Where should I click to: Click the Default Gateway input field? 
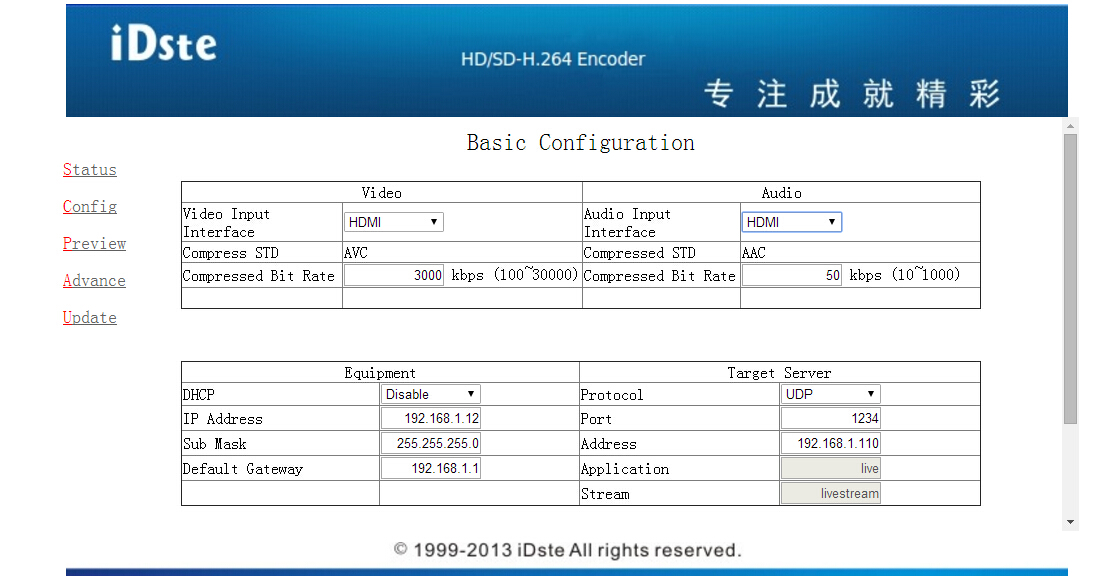pos(431,469)
